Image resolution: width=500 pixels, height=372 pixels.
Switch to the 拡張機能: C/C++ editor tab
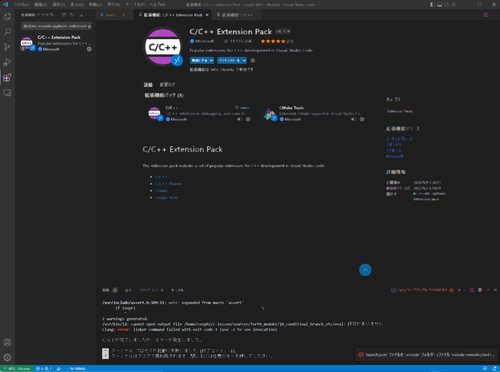(x=237, y=15)
